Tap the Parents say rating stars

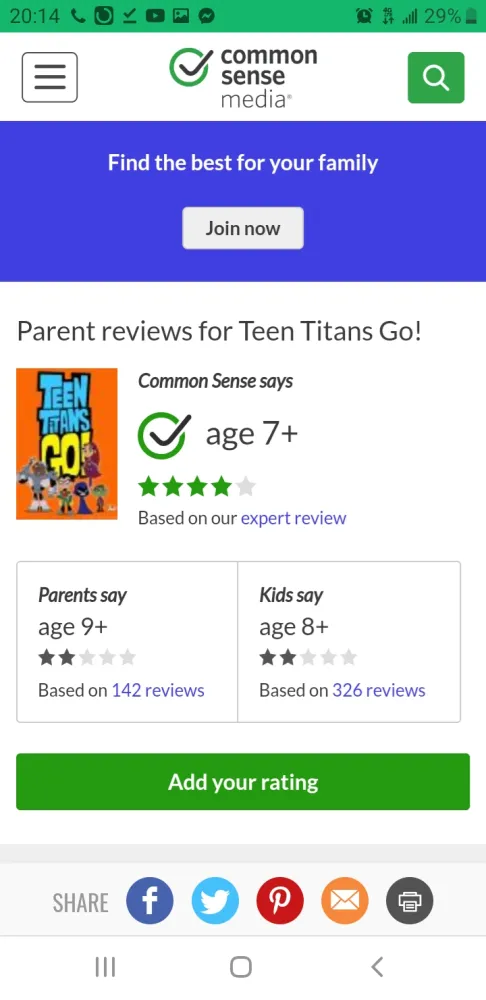87,657
